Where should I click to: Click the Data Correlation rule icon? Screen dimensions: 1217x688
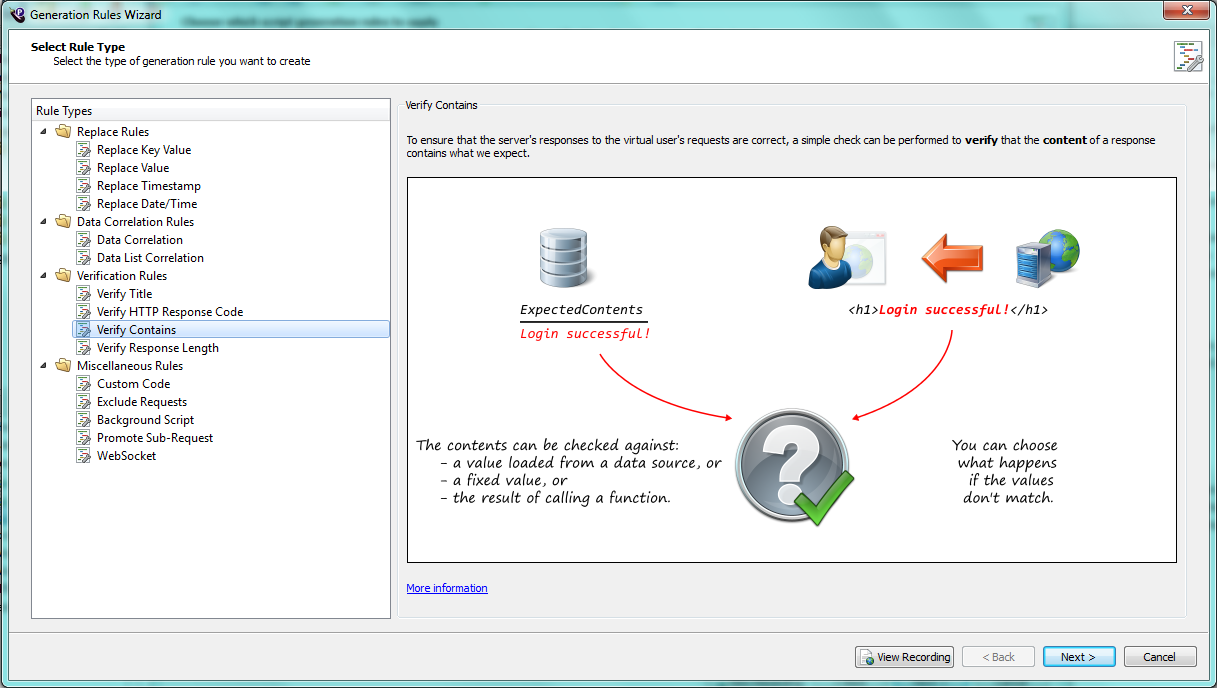click(84, 240)
